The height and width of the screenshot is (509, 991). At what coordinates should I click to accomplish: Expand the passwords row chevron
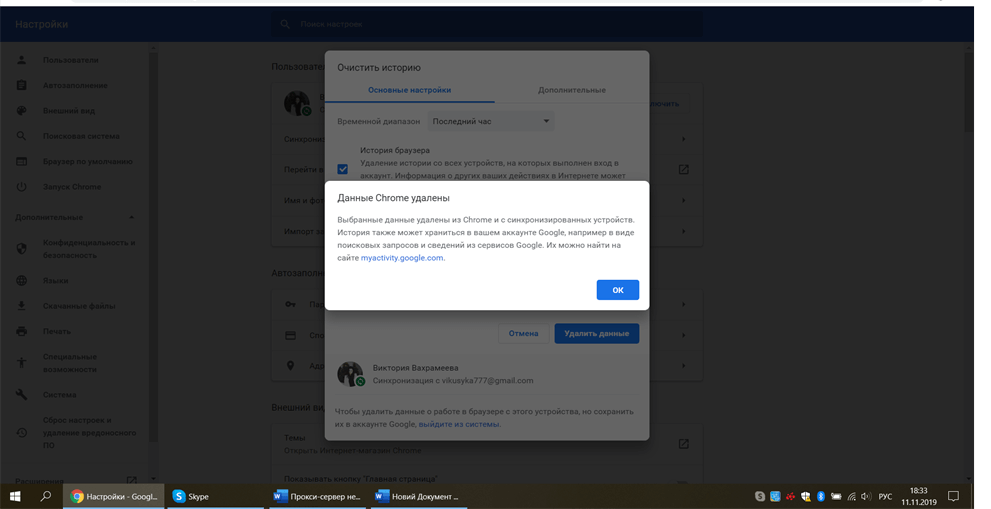point(683,304)
